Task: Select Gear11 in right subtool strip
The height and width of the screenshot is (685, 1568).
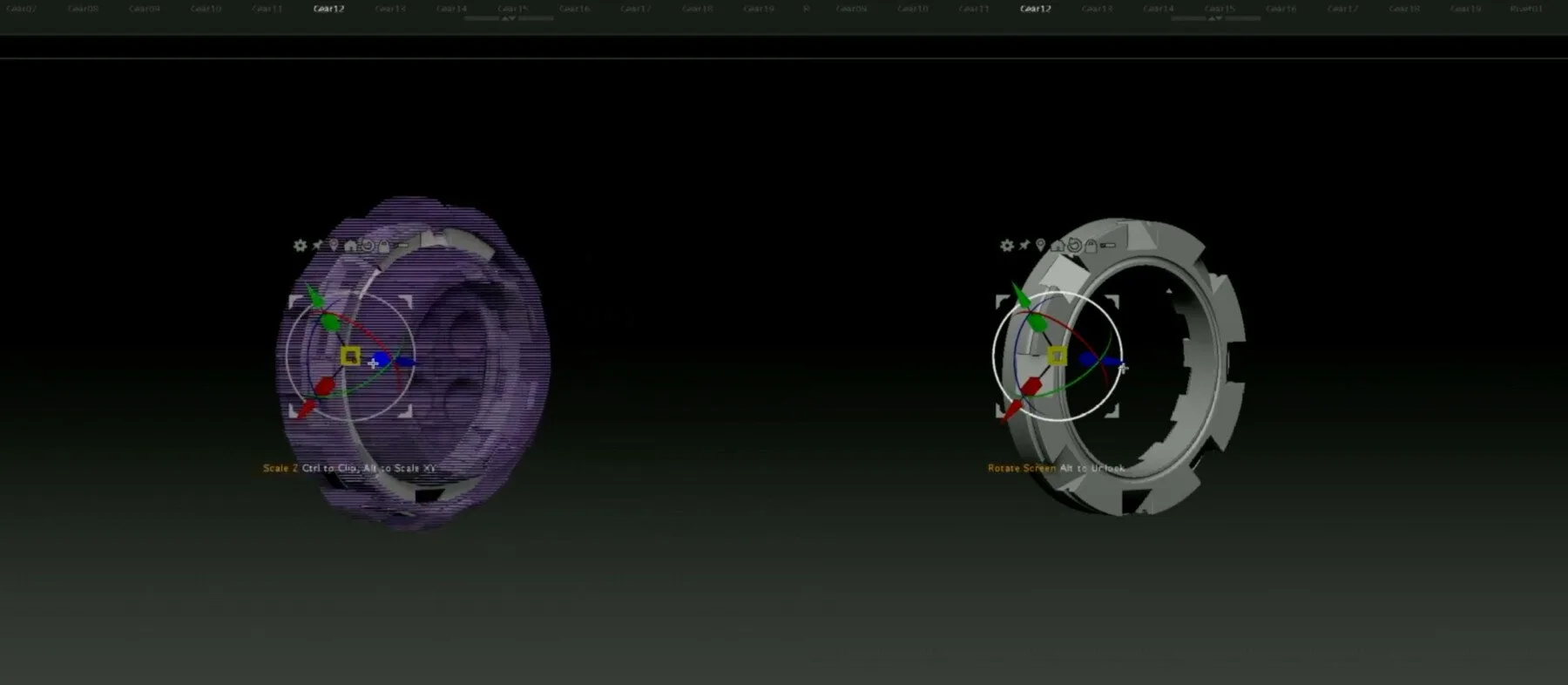Action: pos(974,9)
